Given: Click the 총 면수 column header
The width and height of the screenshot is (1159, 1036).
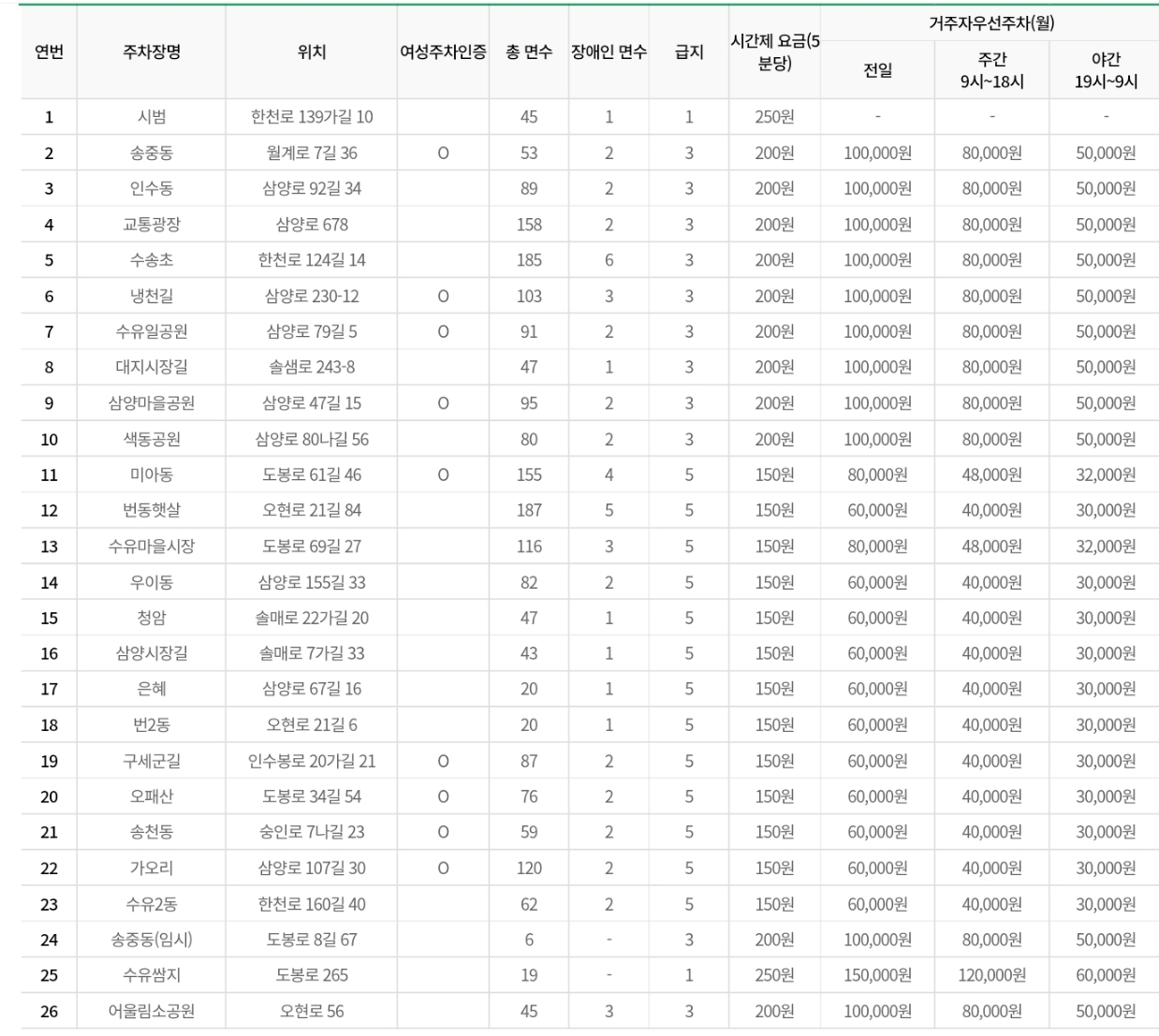Looking at the screenshot, I should pyautogui.click(x=529, y=52).
